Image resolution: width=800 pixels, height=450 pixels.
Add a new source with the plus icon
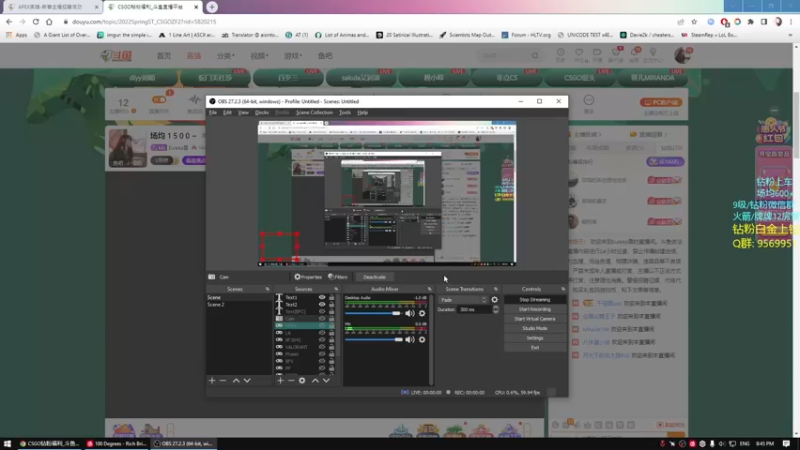pyautogui.click(x=280, y=381)
